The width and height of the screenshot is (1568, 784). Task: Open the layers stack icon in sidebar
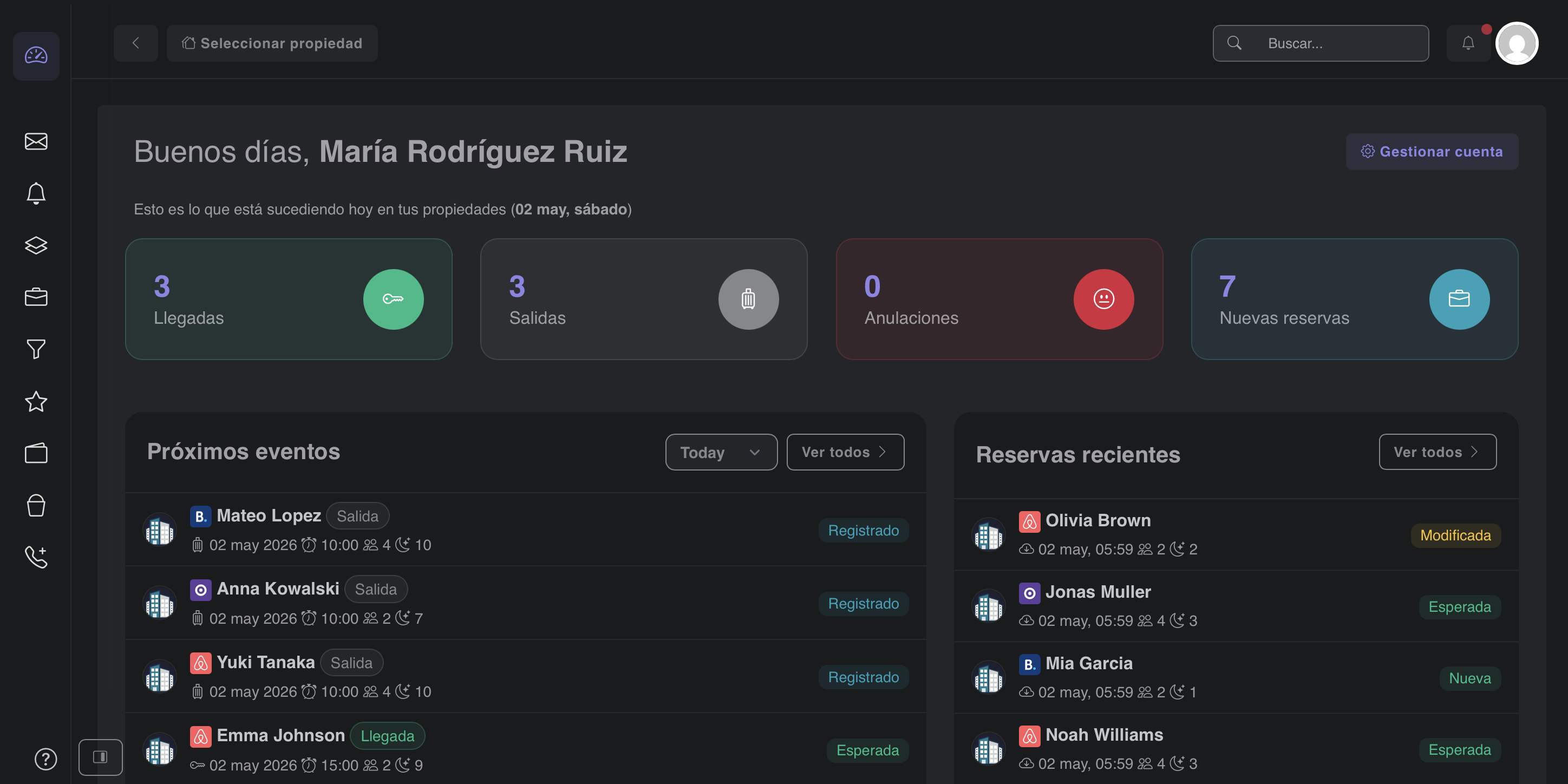click(36, 245)
